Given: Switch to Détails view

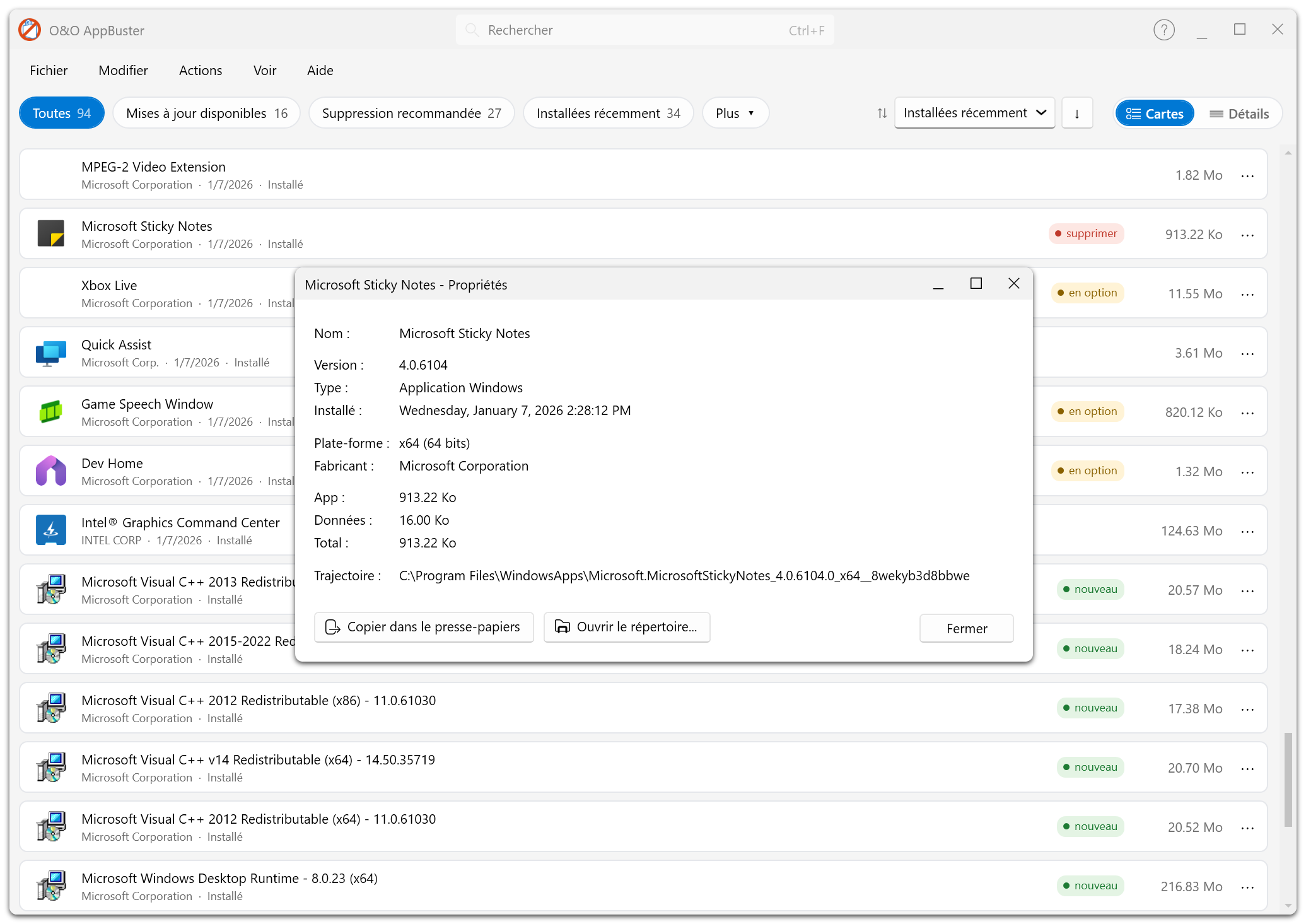Looking at the screenshot, I should point(1239,114).
